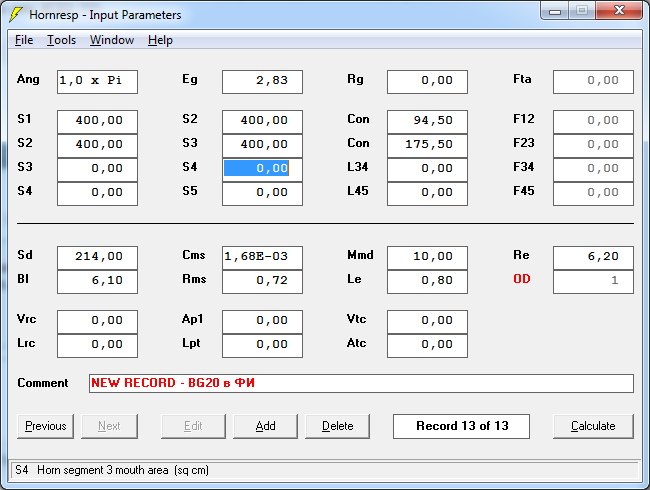Click the Eg field with 2,83

coord(262,82)
